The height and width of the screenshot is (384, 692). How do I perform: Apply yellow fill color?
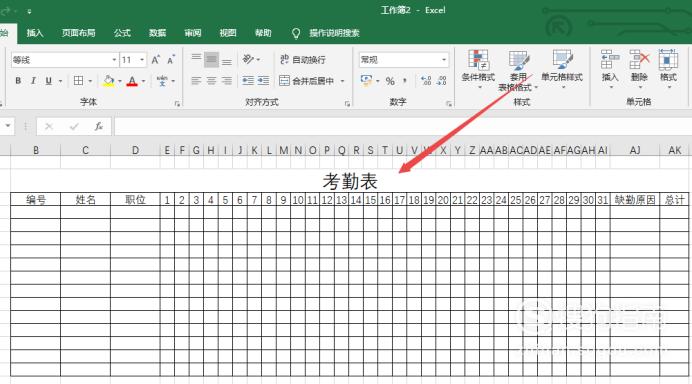click(x=109, y=81)
